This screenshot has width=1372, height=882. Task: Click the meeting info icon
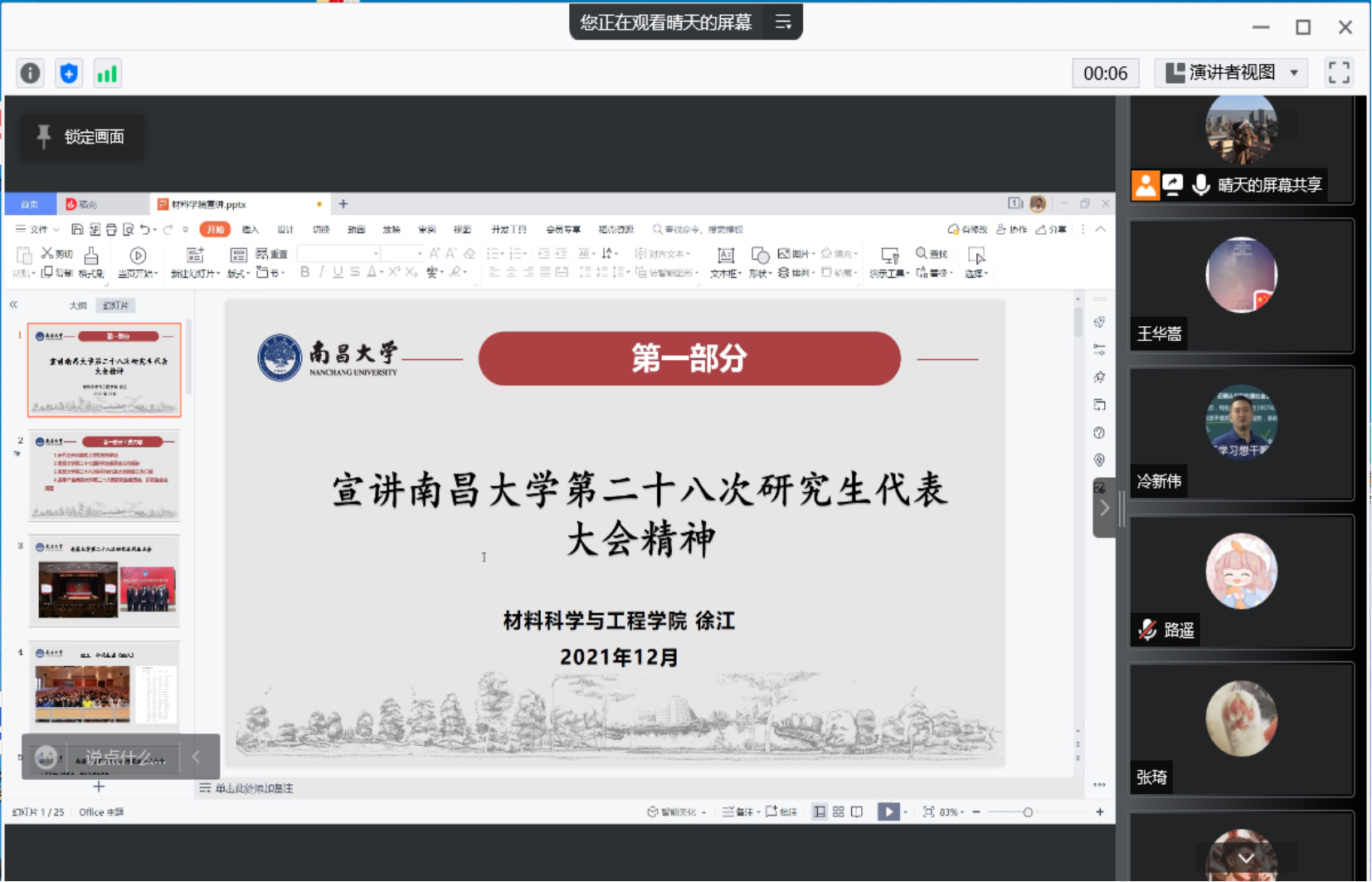pyautogui.click(x=31, y=74)
